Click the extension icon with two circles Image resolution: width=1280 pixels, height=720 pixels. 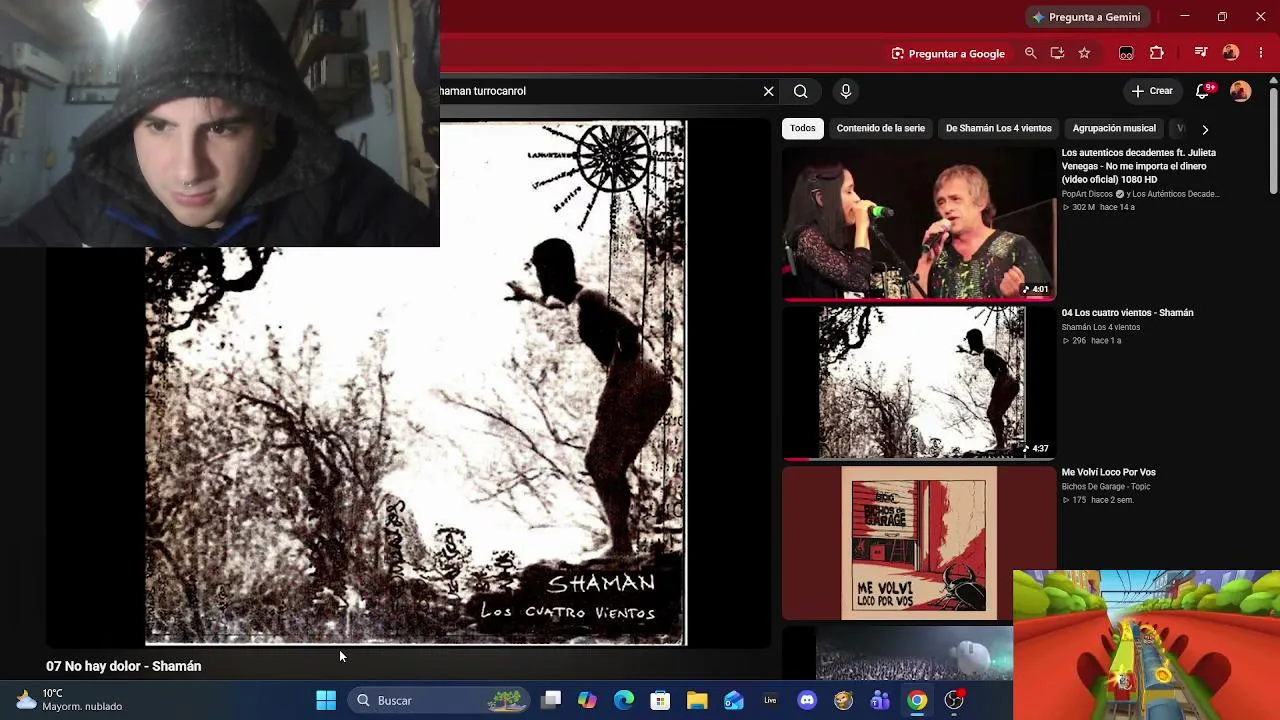(x=1126, y=53)
